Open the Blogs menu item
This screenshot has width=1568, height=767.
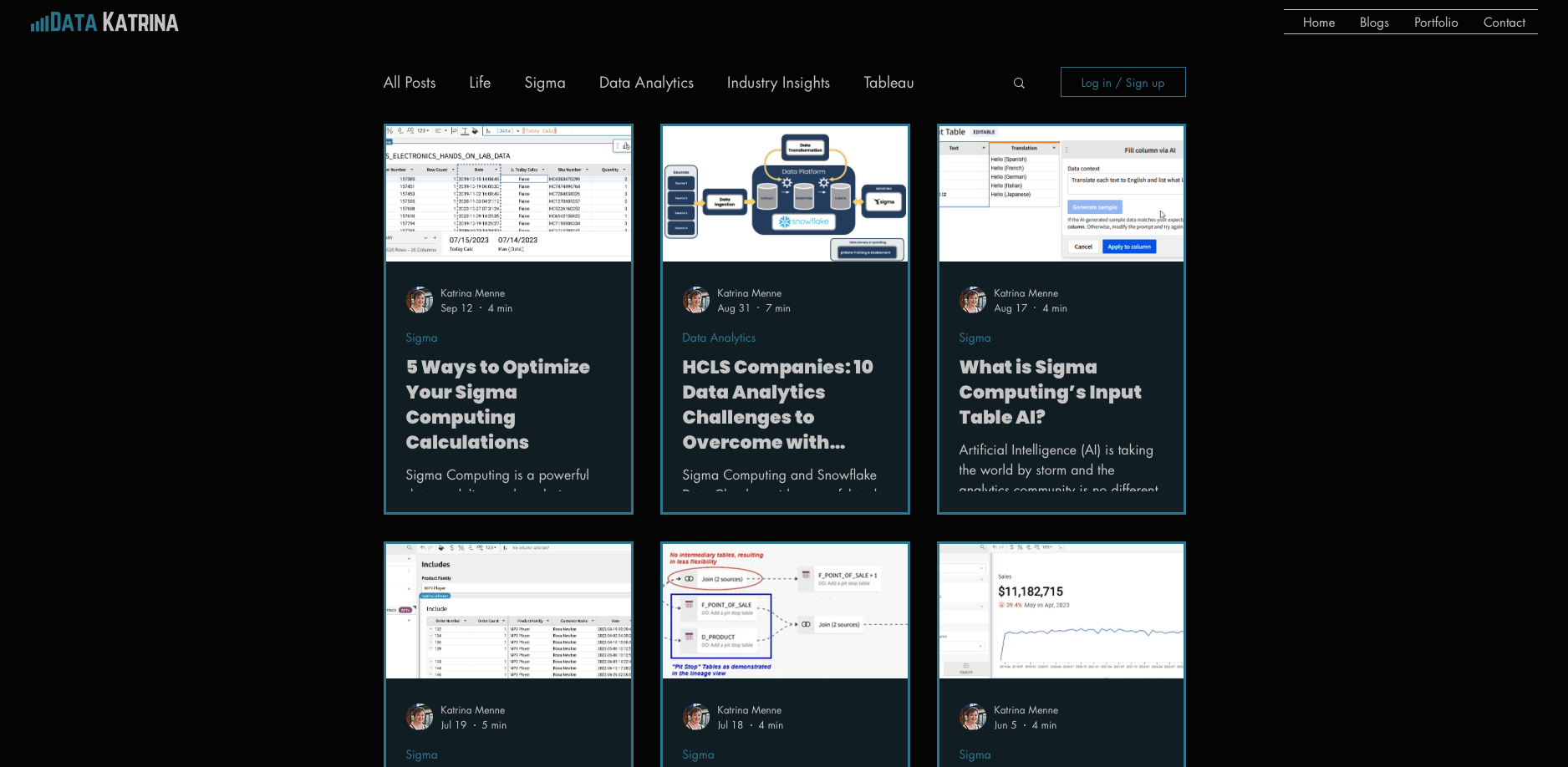pyautogui.click(x=1373, y=23)
